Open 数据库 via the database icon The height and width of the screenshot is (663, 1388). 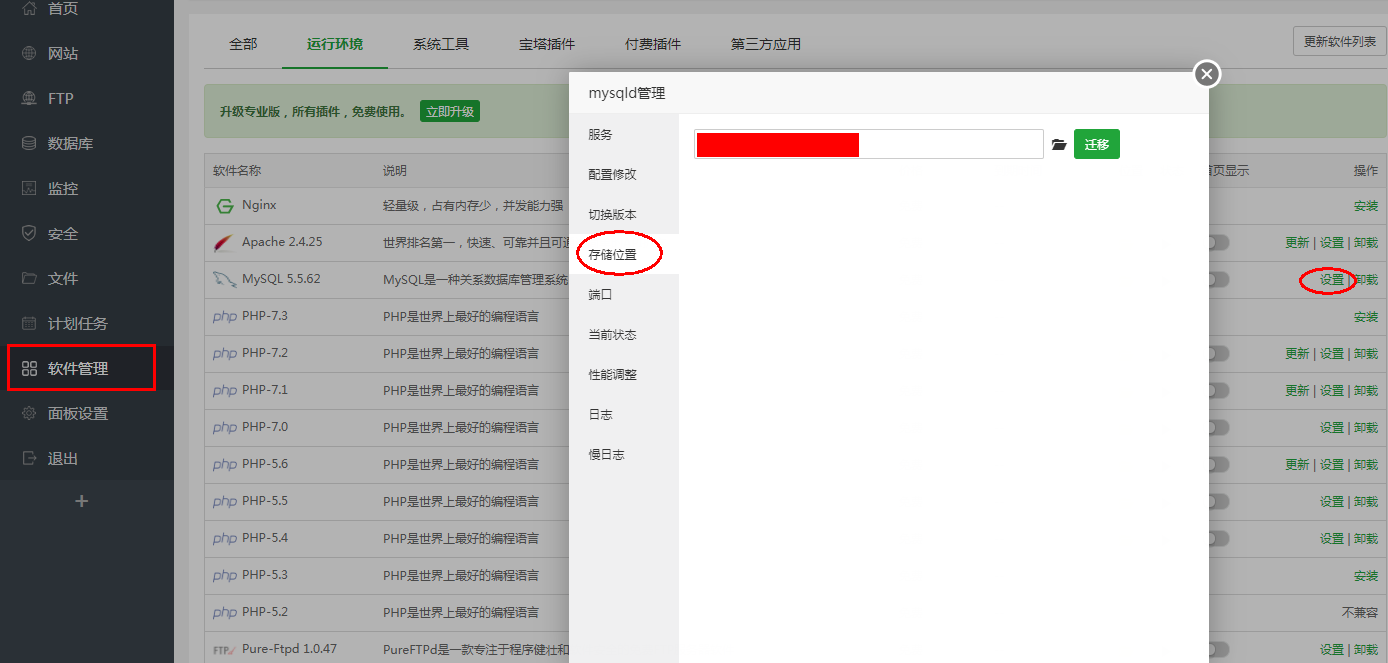[29, 143]
